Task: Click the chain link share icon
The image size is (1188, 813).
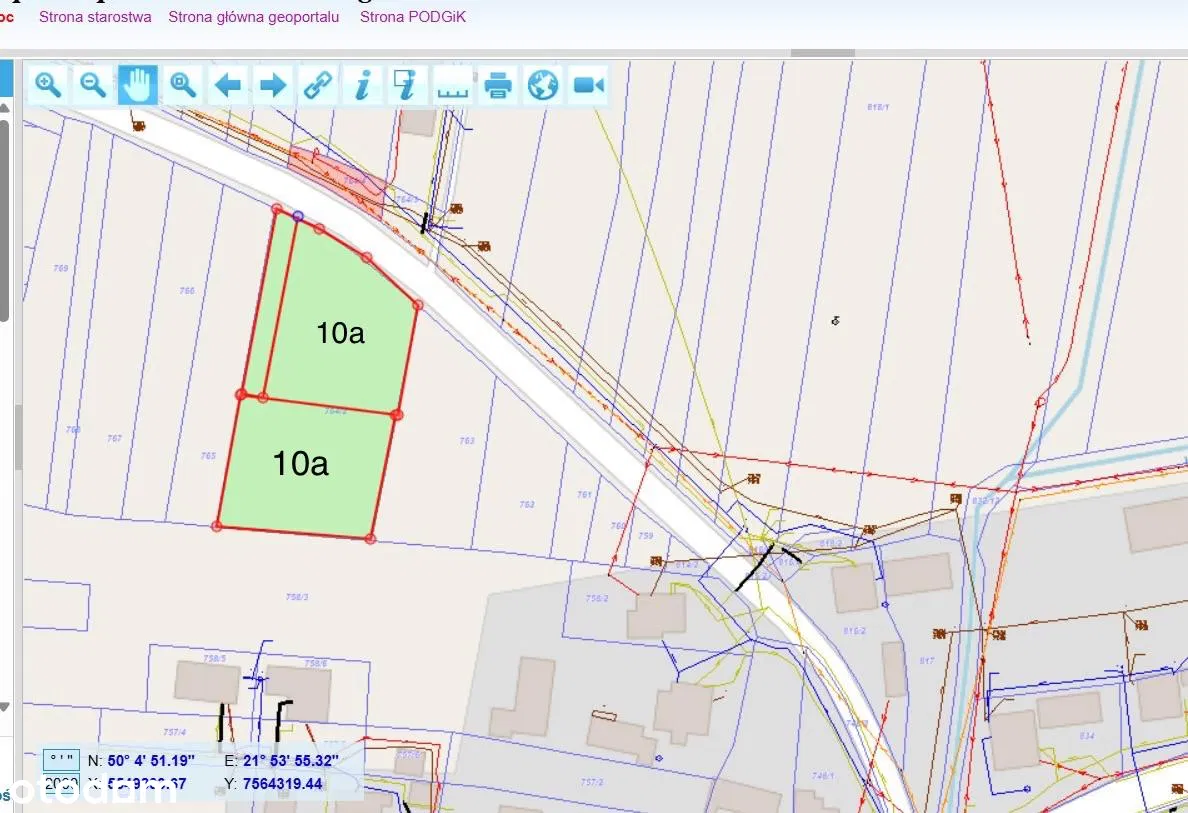Action: click(318, 85)
